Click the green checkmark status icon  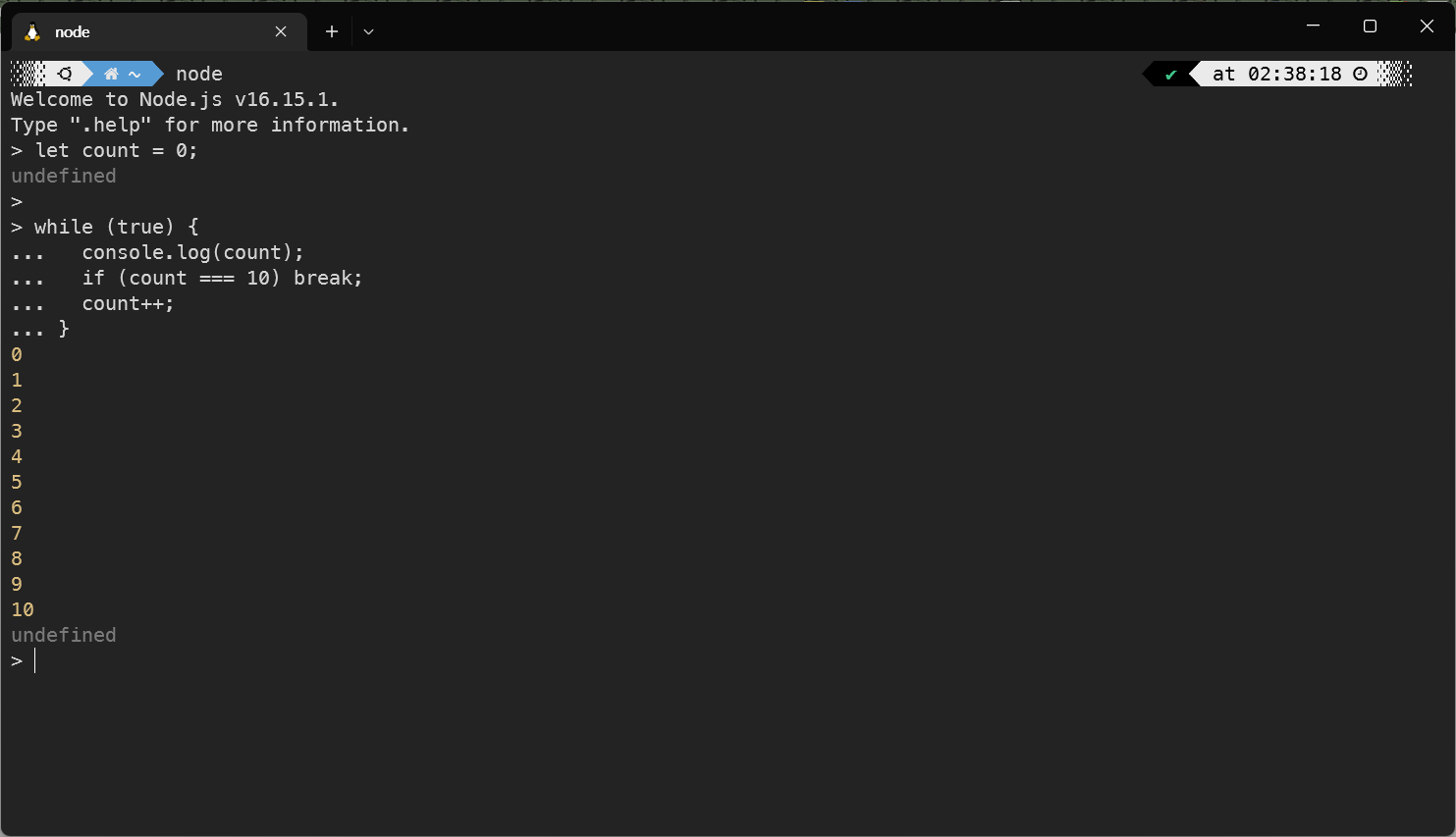[1170, 75]
